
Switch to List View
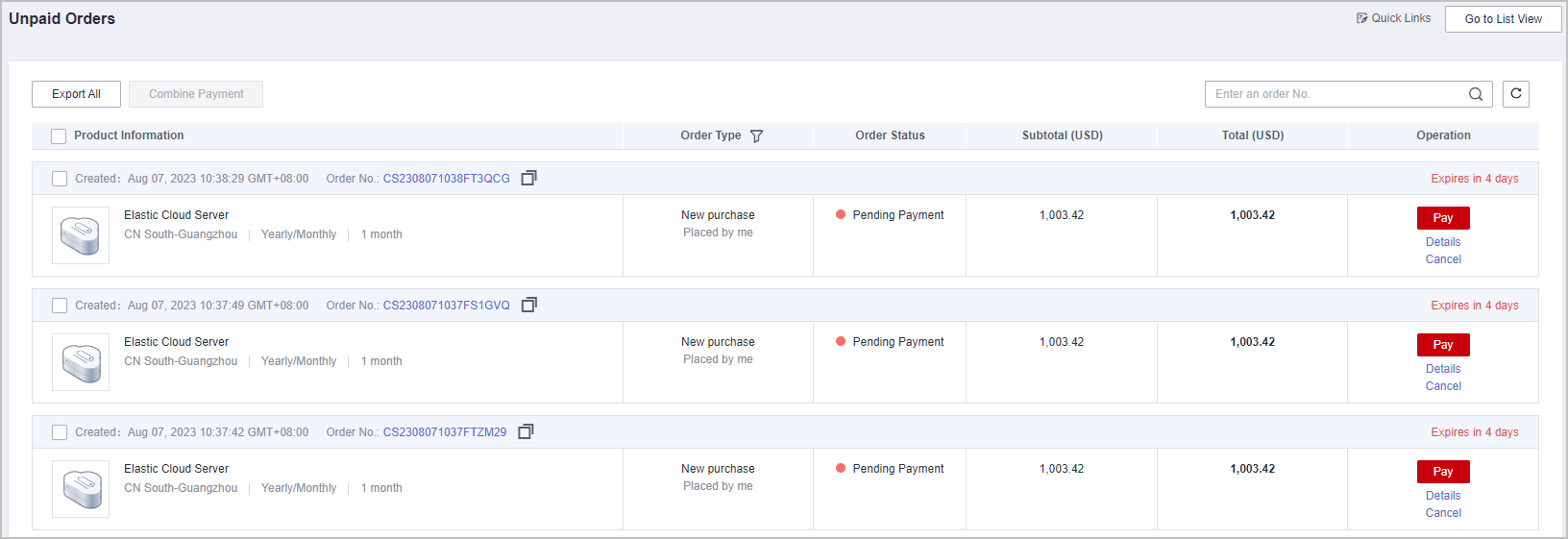click(x=1503, y=19)
